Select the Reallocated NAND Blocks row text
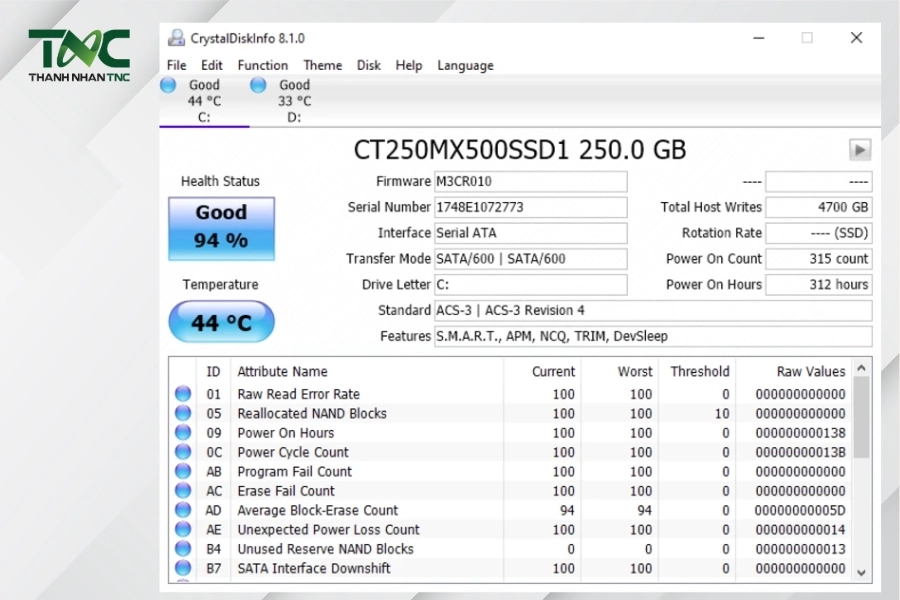The height and width of the screenshot is (600, 900). [x=312, y=413]
